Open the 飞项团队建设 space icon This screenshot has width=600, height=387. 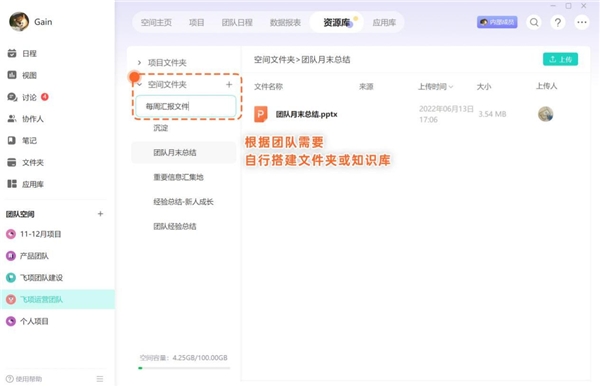click(x=11, y=278)
